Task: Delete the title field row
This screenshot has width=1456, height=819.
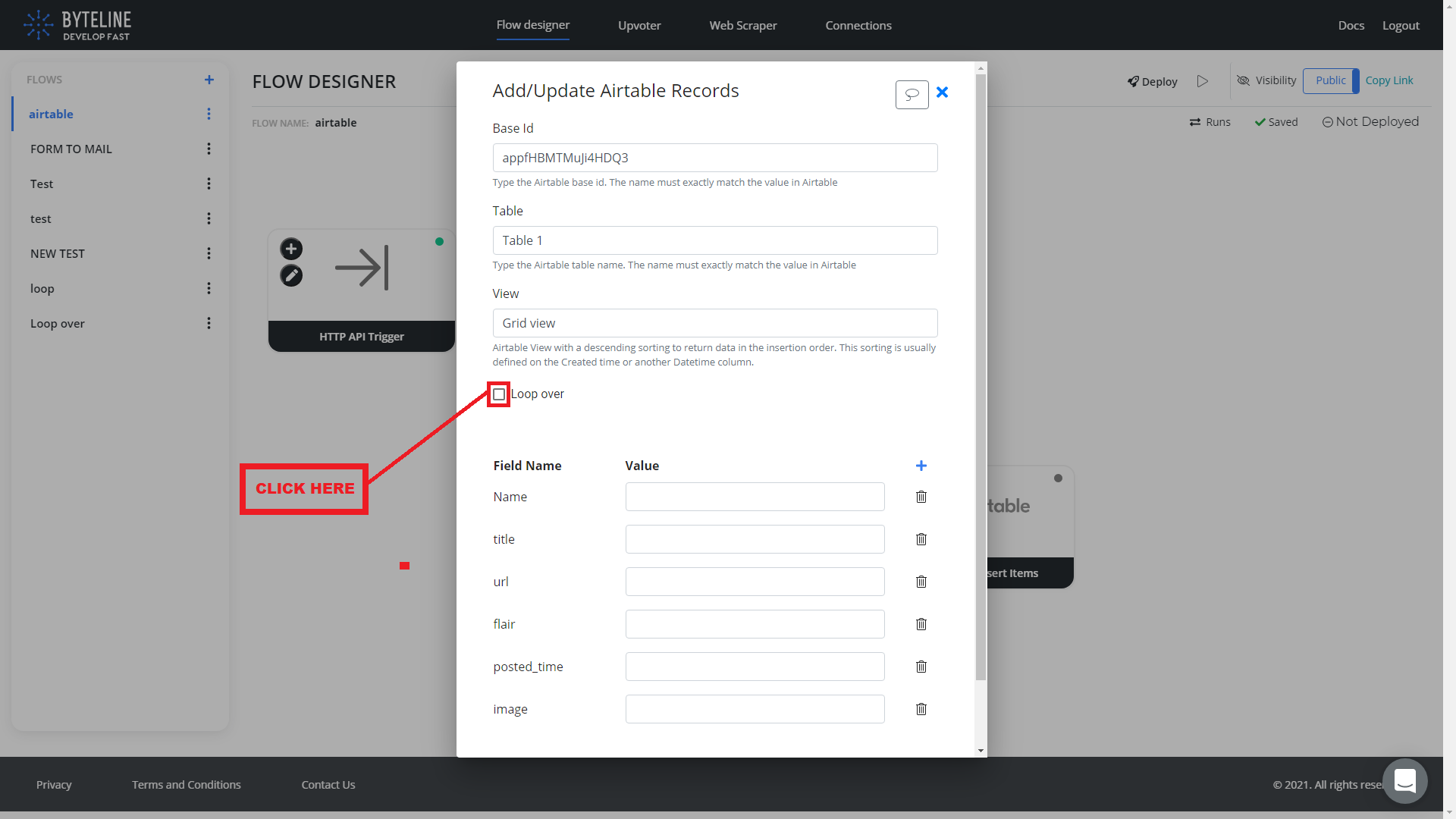Action: pos(921,539)
